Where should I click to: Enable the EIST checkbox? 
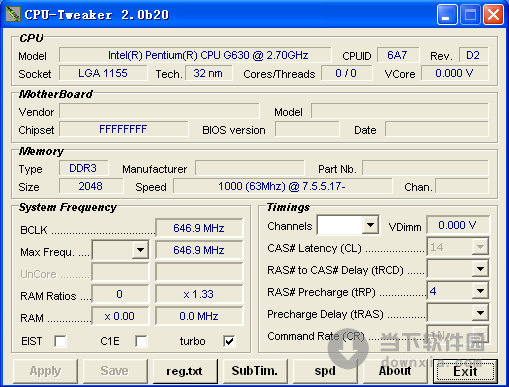pyautogui.click(x=60, y=341)
